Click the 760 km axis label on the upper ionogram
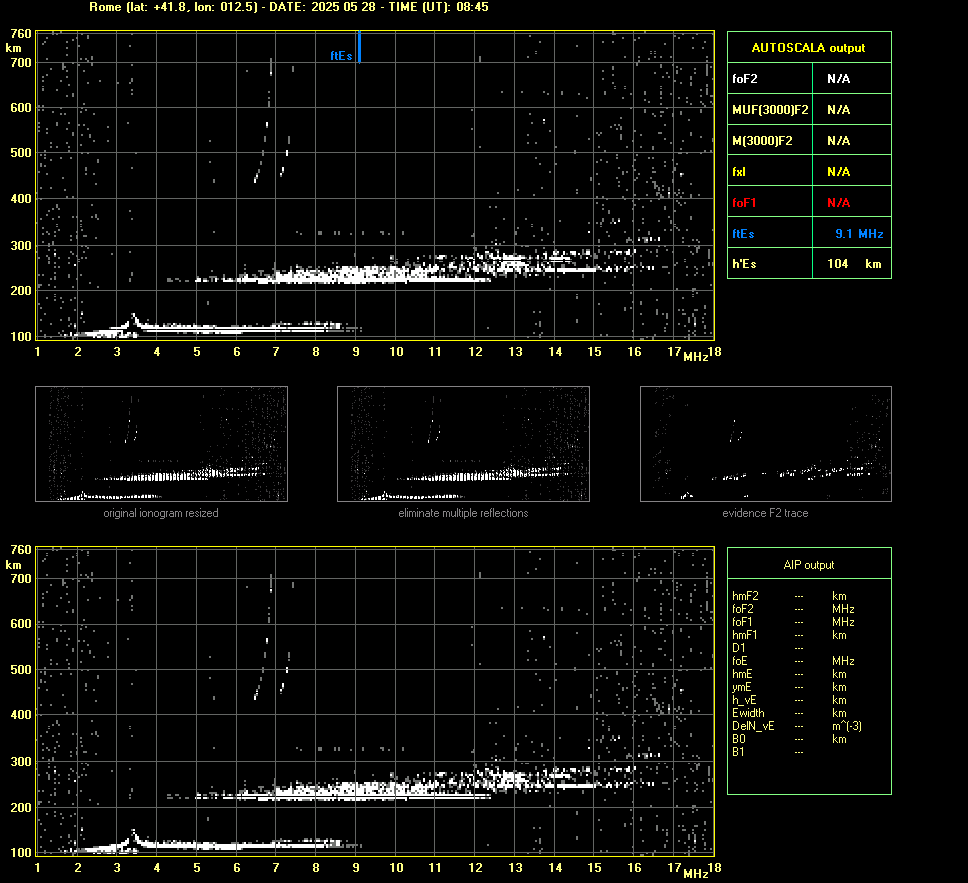This screenshot has height=883, width=968. 20,34
